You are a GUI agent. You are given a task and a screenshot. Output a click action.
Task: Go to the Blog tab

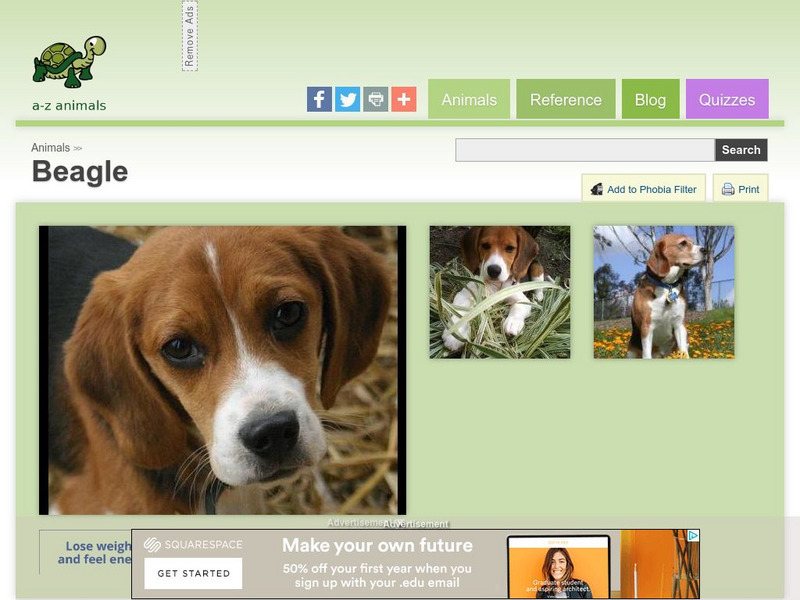[651, 99]
